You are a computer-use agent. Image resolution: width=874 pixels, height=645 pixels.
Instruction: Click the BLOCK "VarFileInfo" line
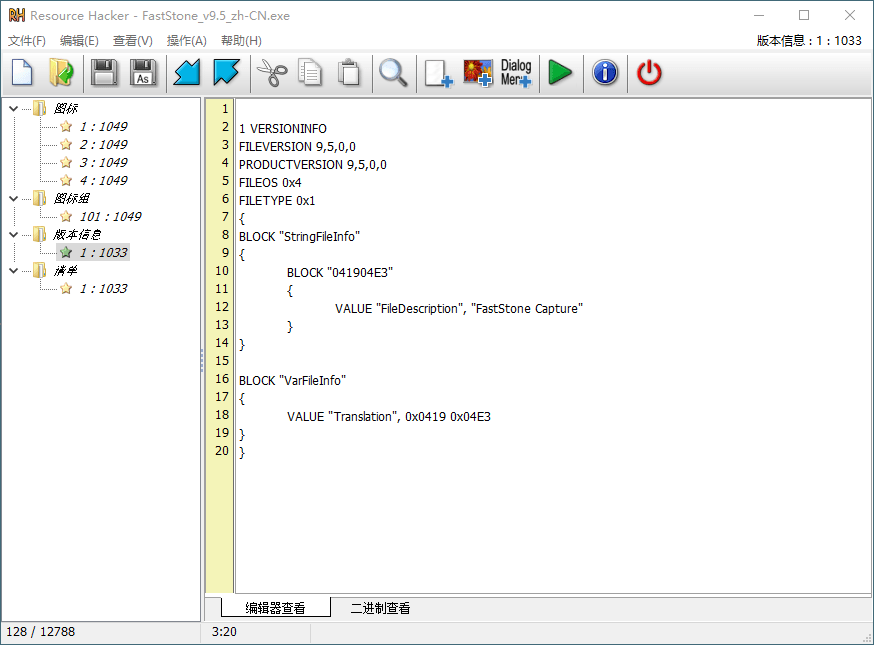(x=293, y=381)
